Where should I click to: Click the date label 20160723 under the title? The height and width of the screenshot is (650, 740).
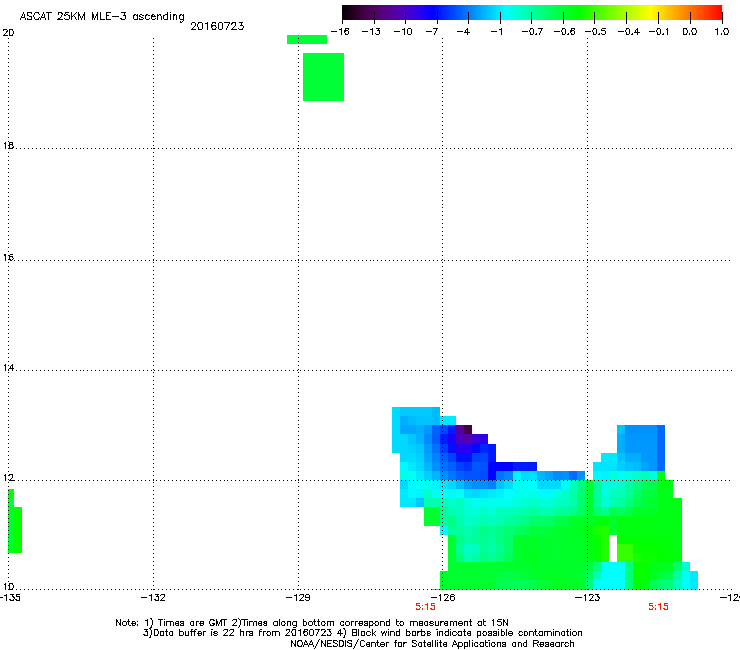pyautogui.click(x=217, y=26)
